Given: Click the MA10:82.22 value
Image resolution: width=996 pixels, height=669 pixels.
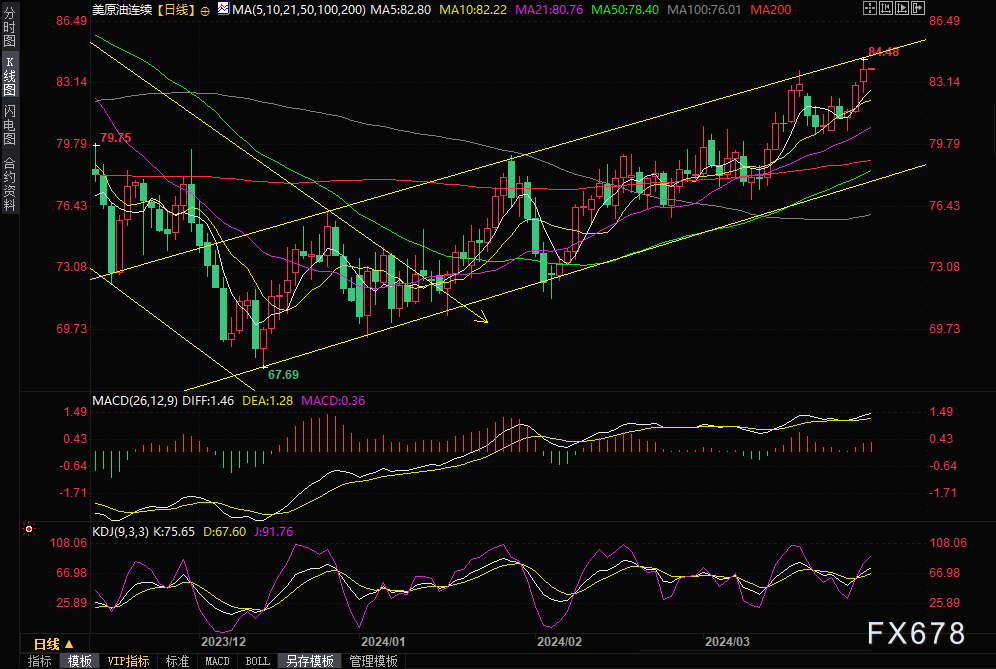Looking at the screenshot, I should (473, 10).
